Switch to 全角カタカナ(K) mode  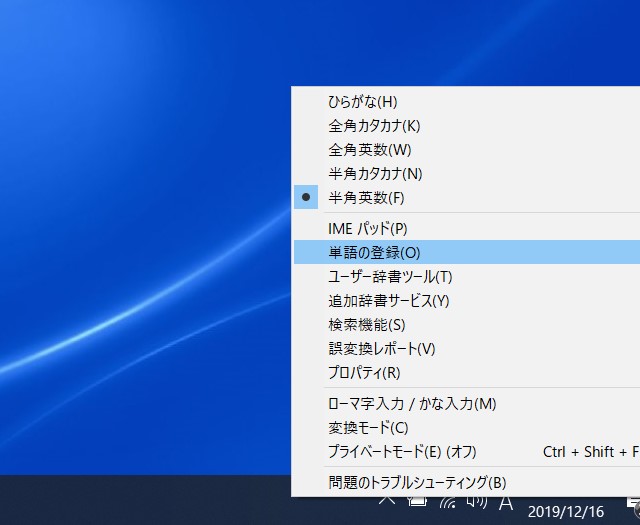[467, 125]
